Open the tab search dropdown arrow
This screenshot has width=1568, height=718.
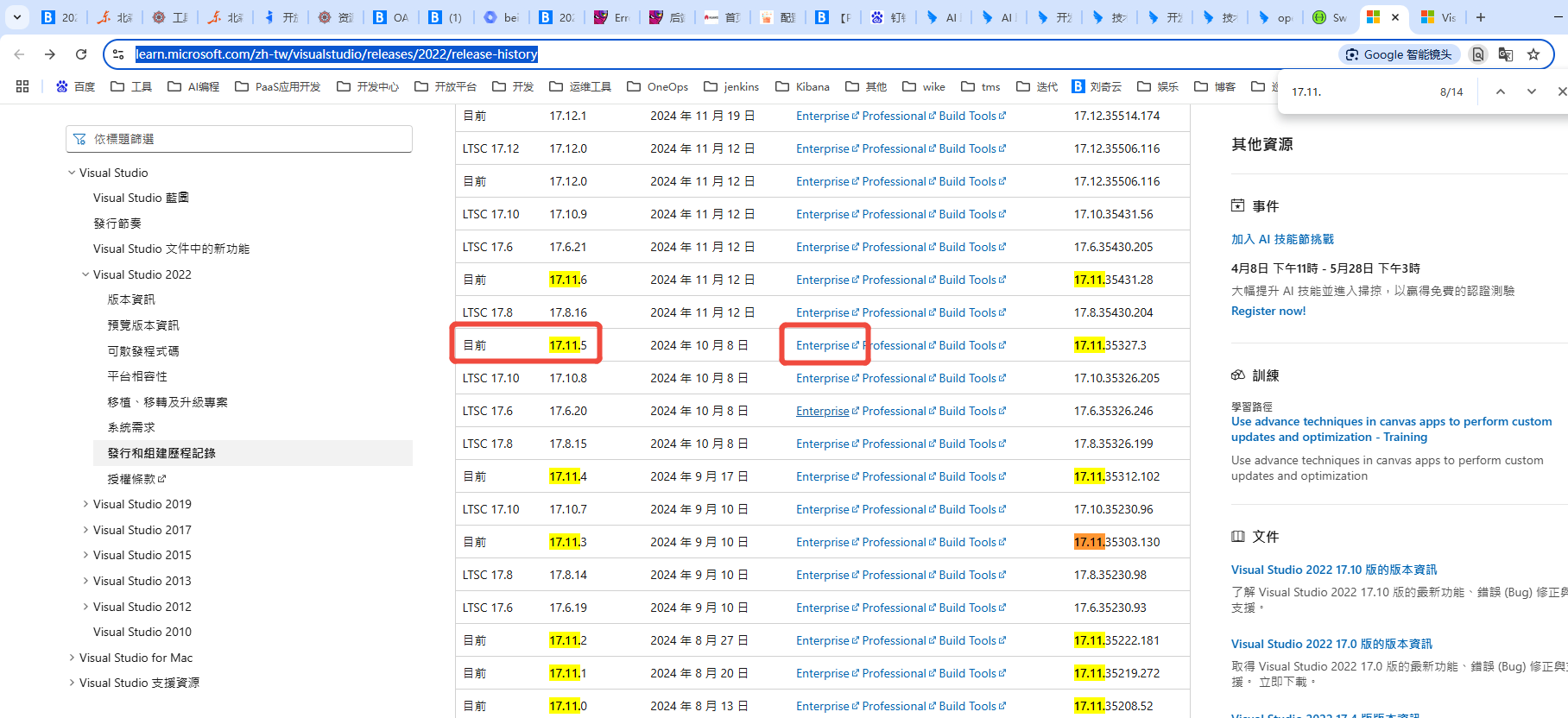tap(17, 17)
